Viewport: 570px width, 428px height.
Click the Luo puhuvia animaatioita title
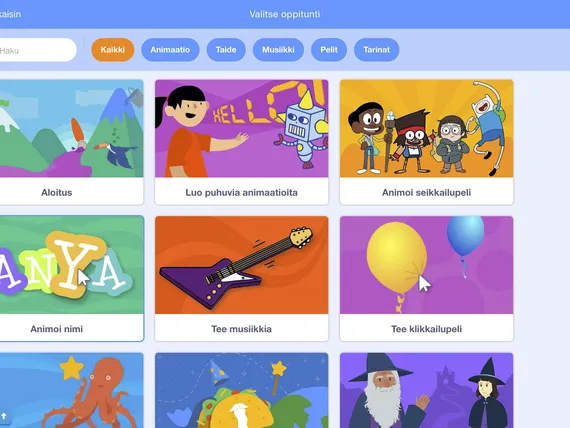(241, 192)
